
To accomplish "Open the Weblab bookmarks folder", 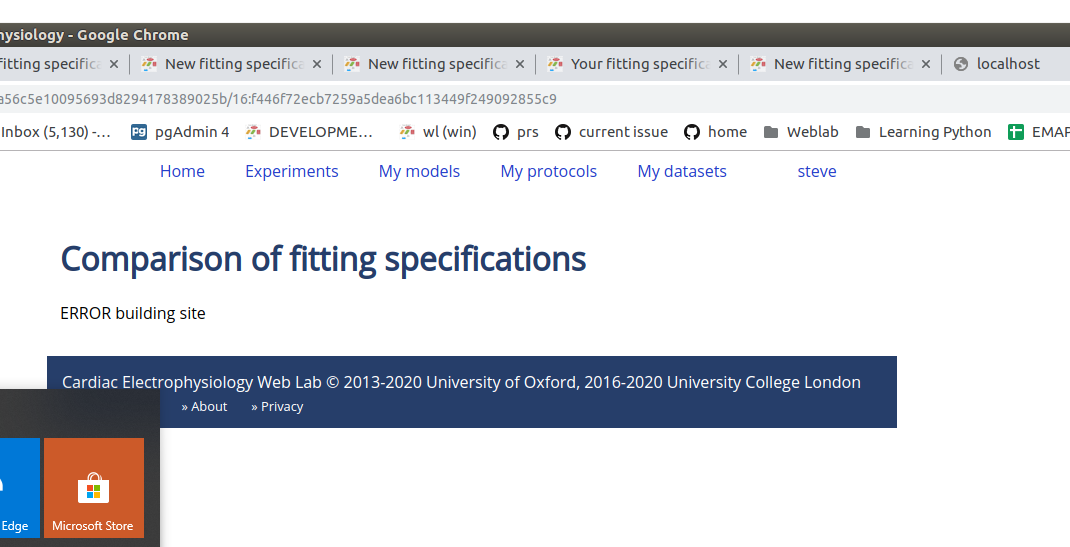I will coord(800,132).
